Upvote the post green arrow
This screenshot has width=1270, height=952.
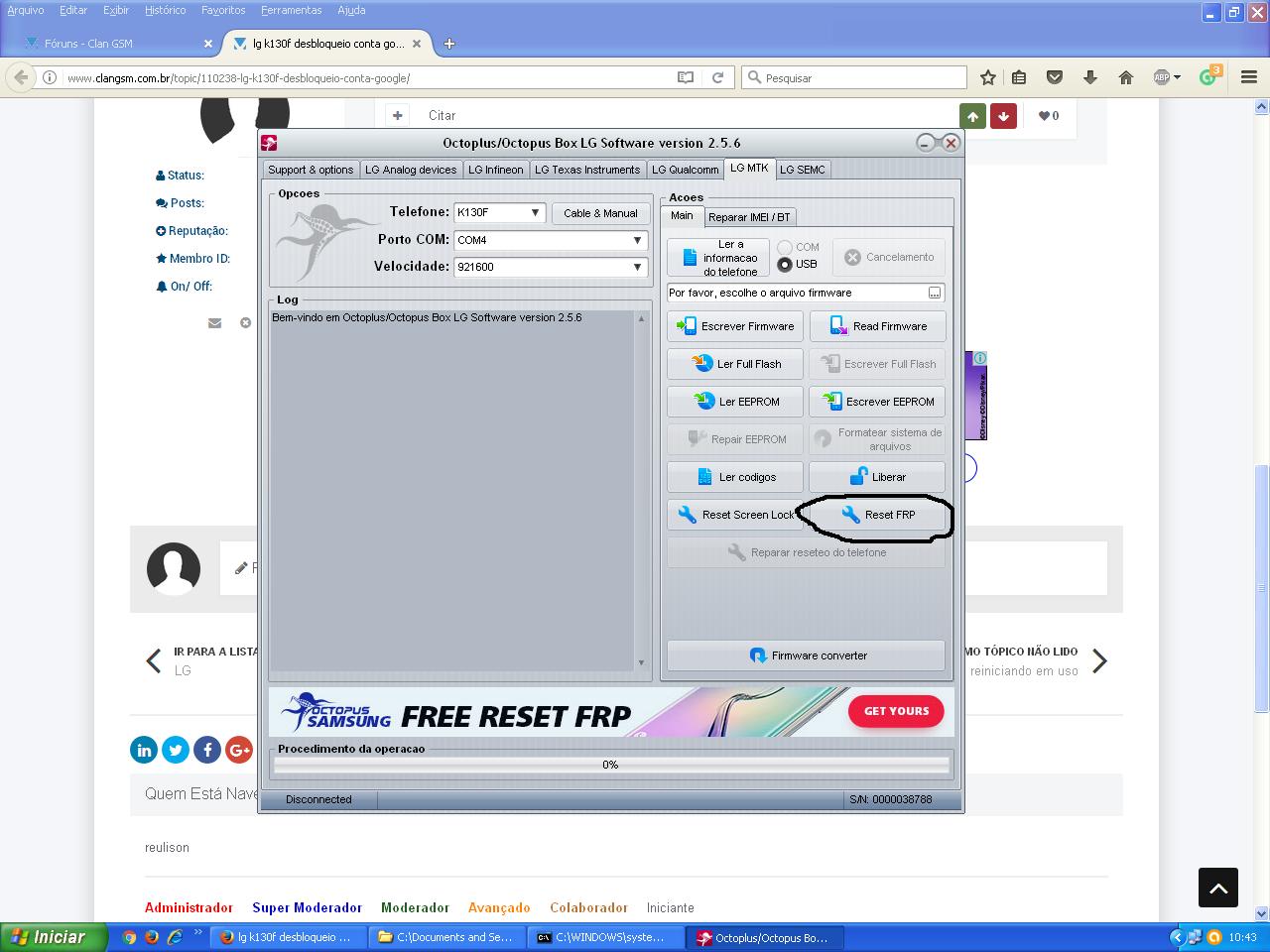(972, 116)
